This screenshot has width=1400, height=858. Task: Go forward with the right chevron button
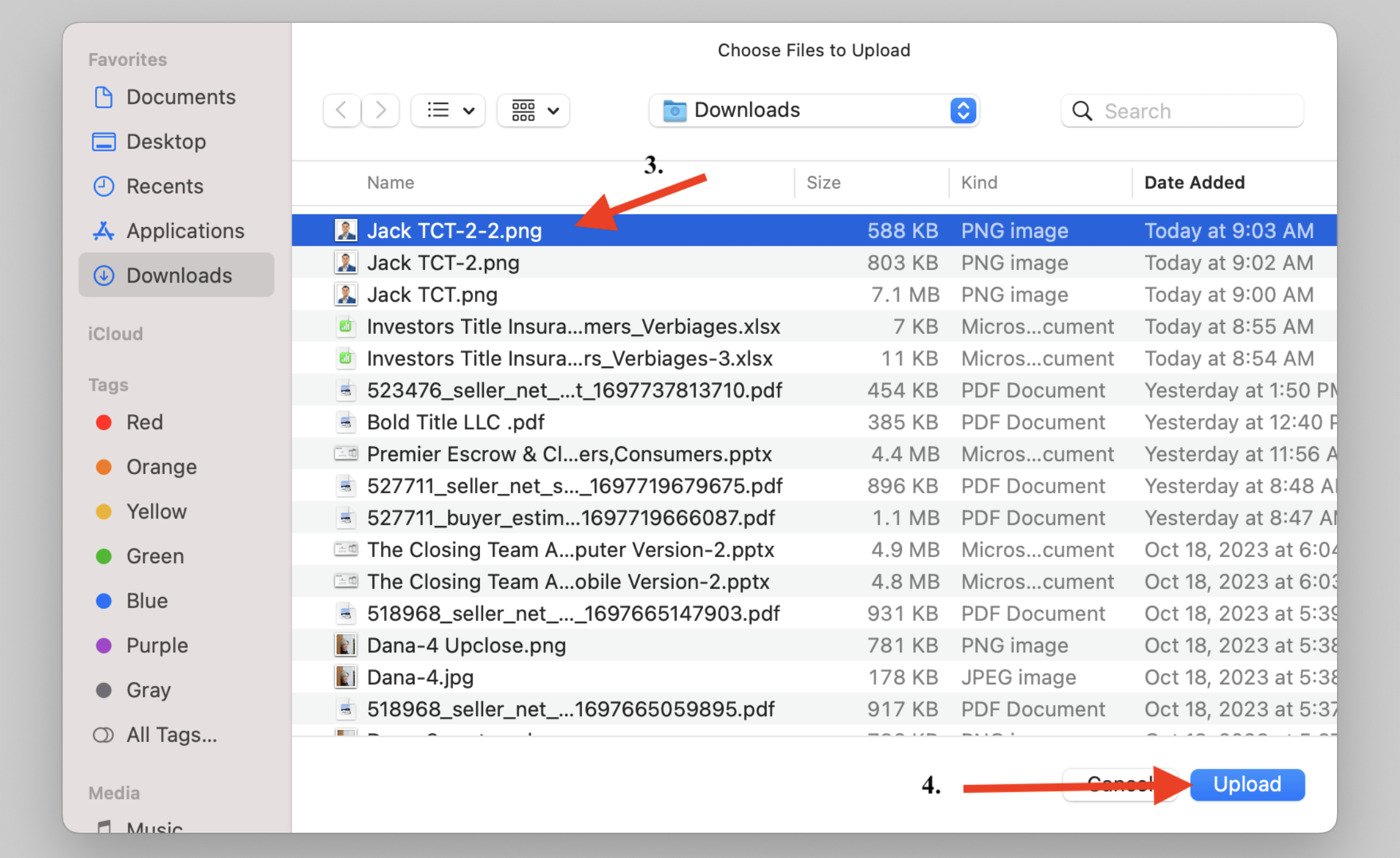[381, 111]
